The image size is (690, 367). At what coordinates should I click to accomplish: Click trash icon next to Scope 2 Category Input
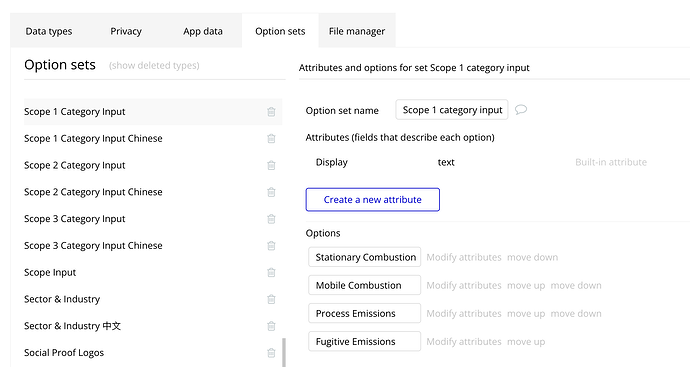[x=271, y=165]
